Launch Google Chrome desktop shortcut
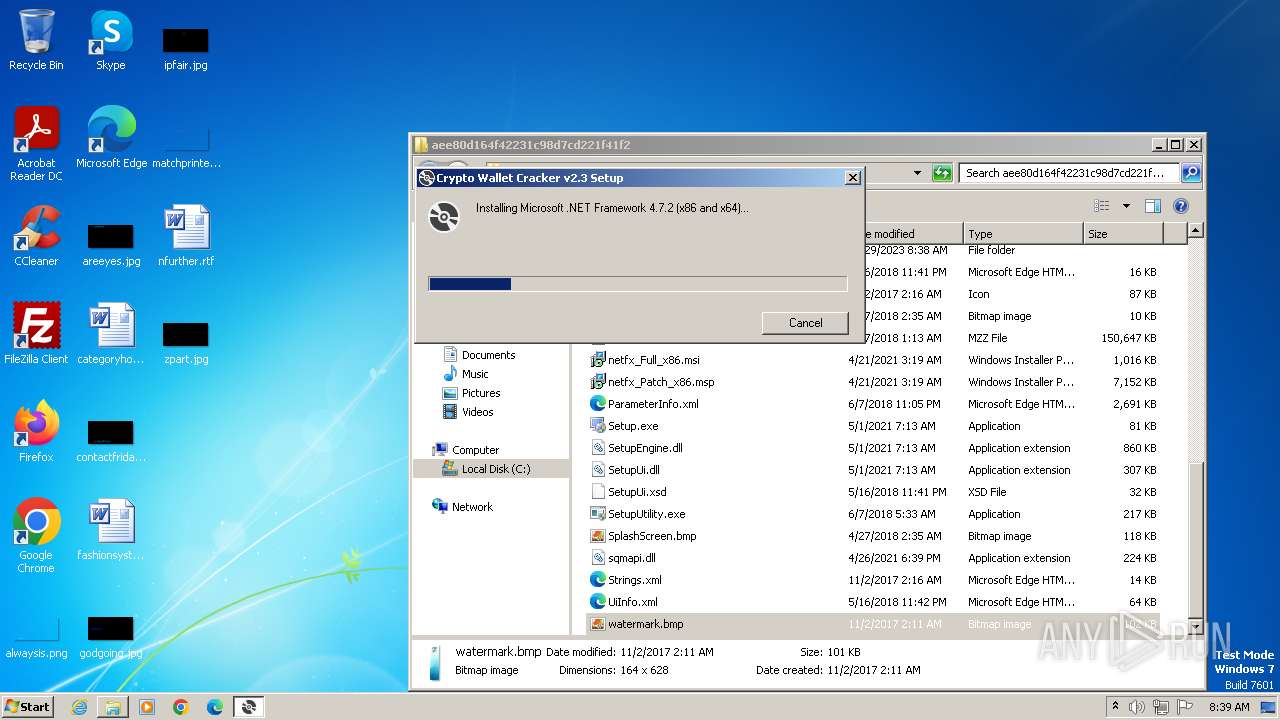Viewport: 1280px width, 720px height. click(36, 535)
